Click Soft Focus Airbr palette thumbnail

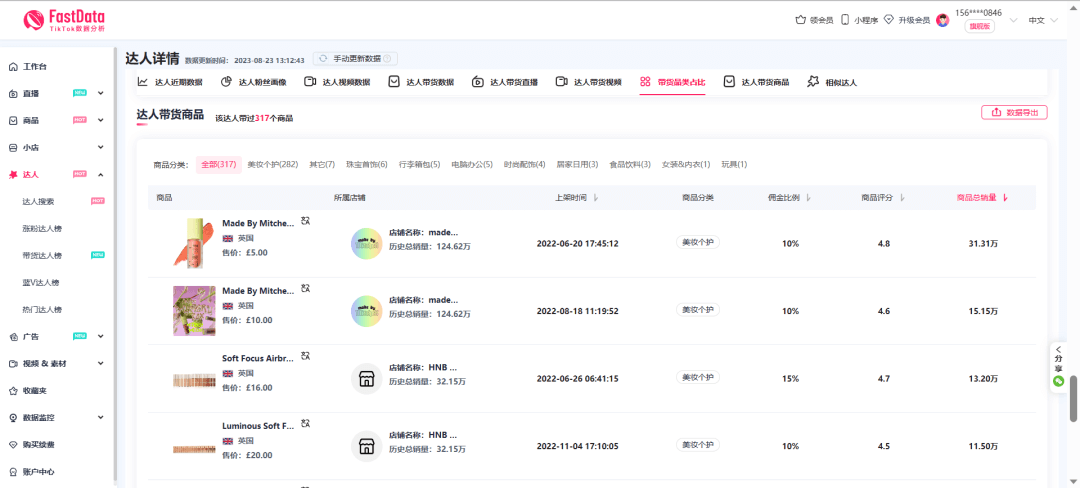195,380
